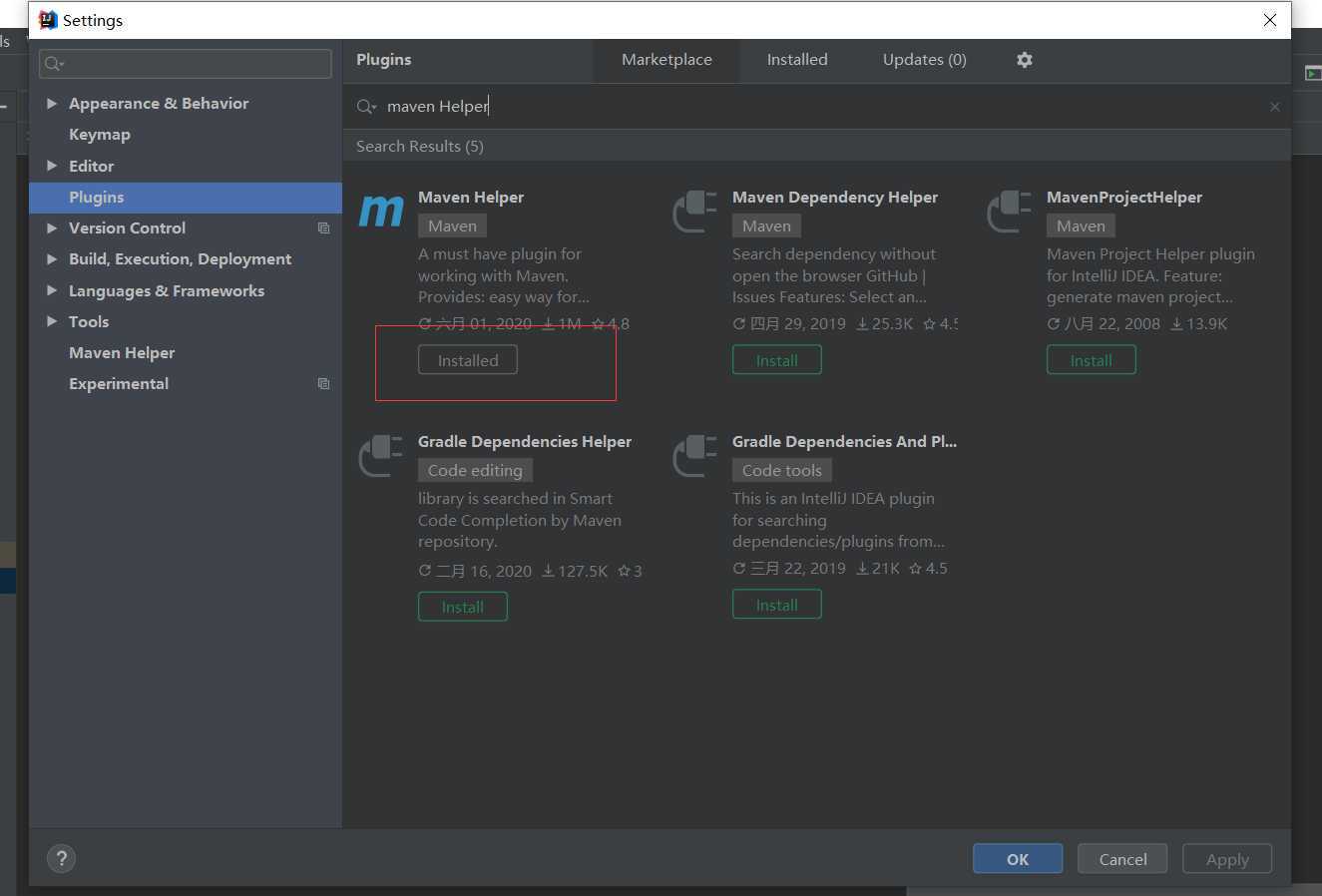Install the MavenProjectHelper plugin

pyautogui.click(x=1092, y=360)
